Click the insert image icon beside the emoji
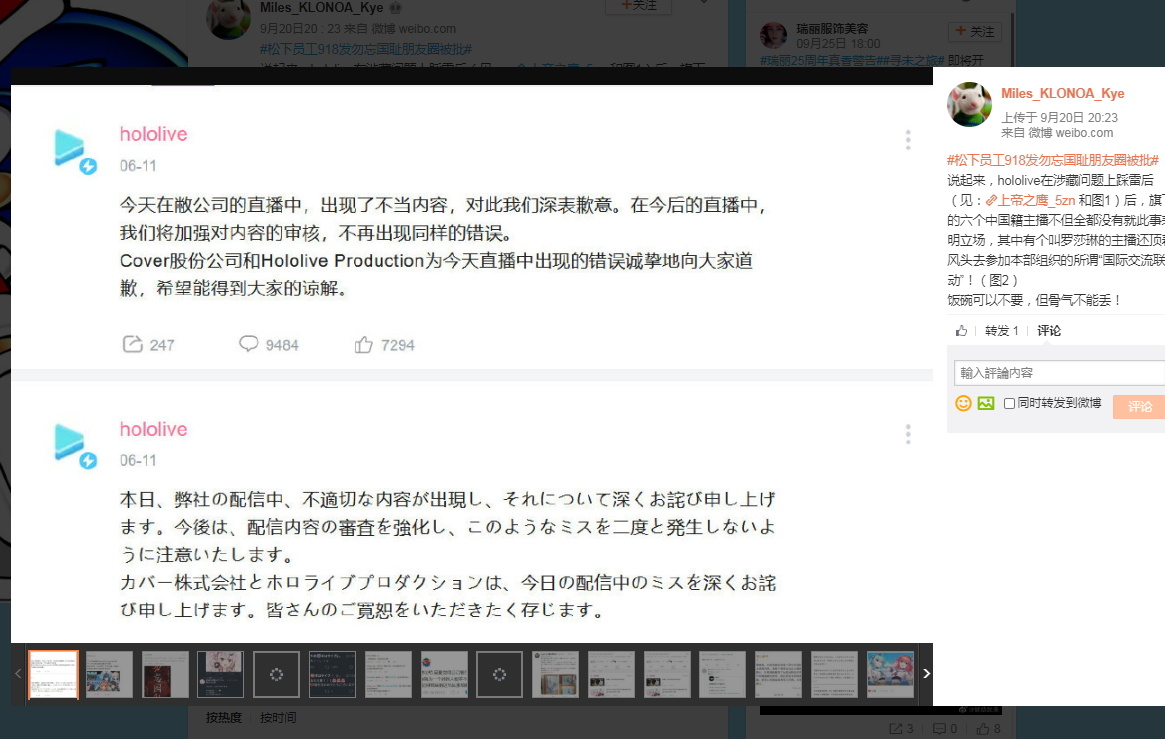The image size is (1165, 739). (986, 403)
